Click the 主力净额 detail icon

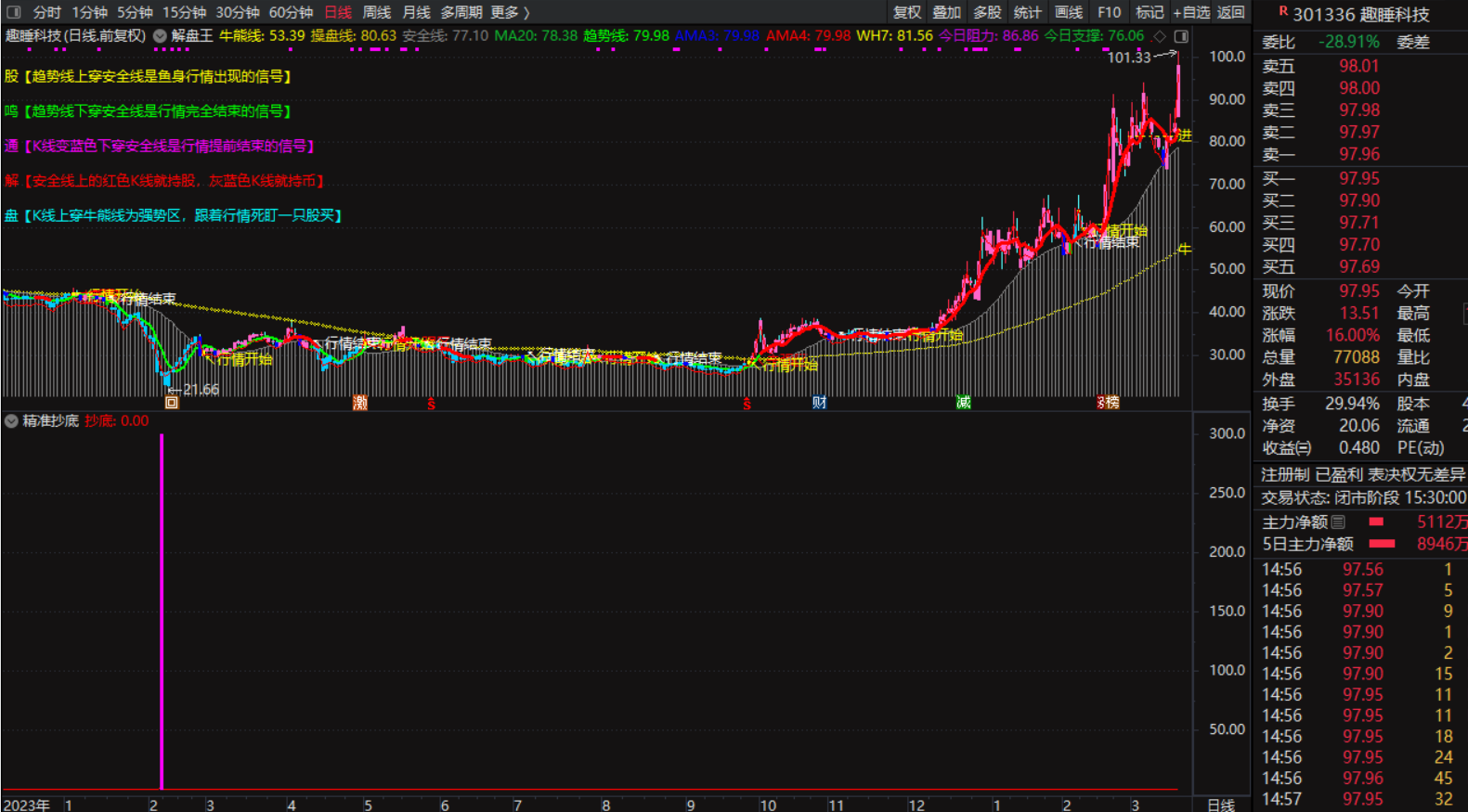point(1338,522)
